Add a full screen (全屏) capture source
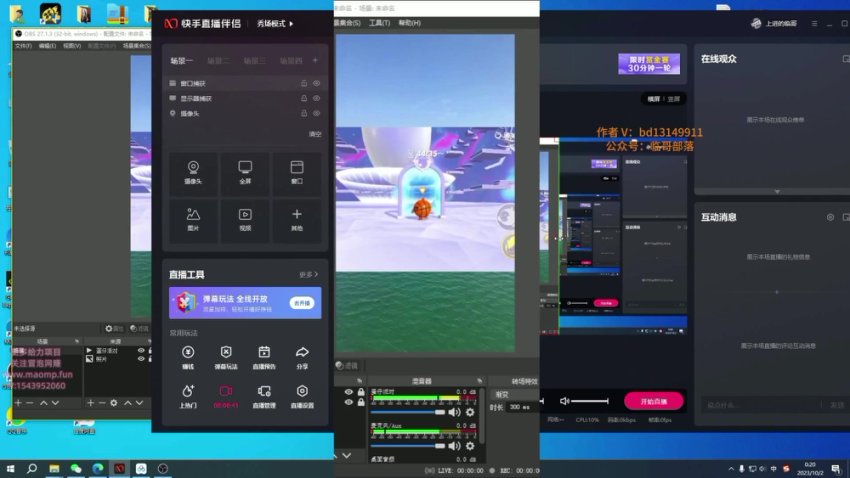The image size is (850, 478). pos(245,171)
